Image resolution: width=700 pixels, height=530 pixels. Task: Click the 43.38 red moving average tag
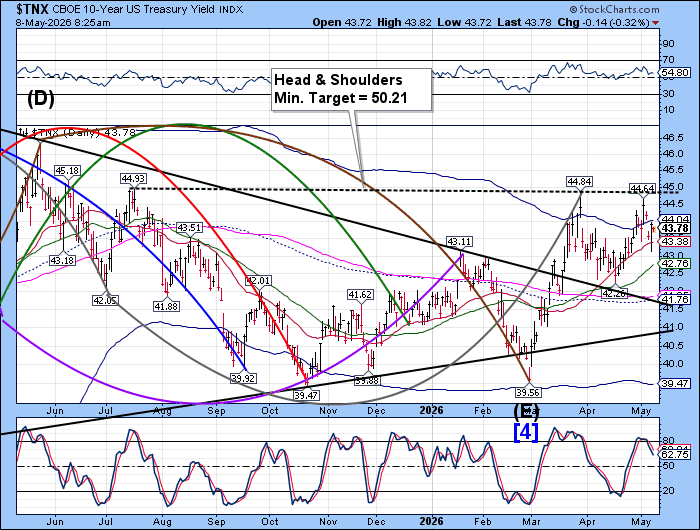pyautogui.click(x=675, y=242)
